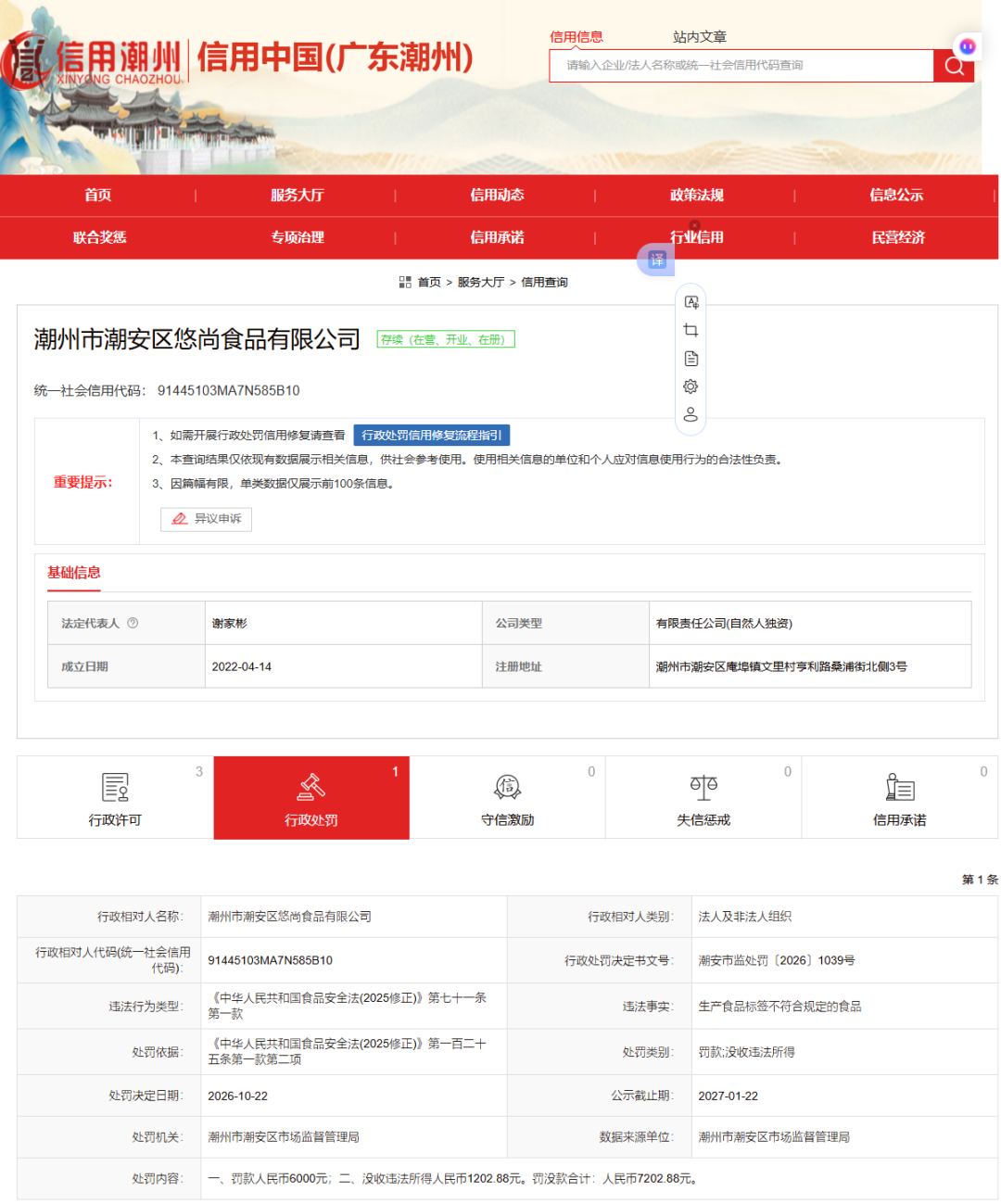Open the 政策法规 menu item
The height and width of the screenshot is (1204, 1001).
[697, 195]
